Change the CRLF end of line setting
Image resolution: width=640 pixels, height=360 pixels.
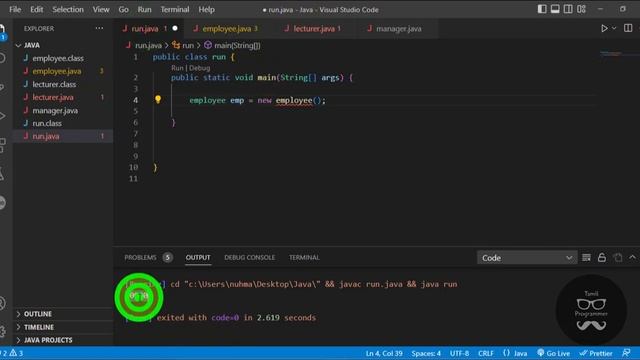coord(486,353)
